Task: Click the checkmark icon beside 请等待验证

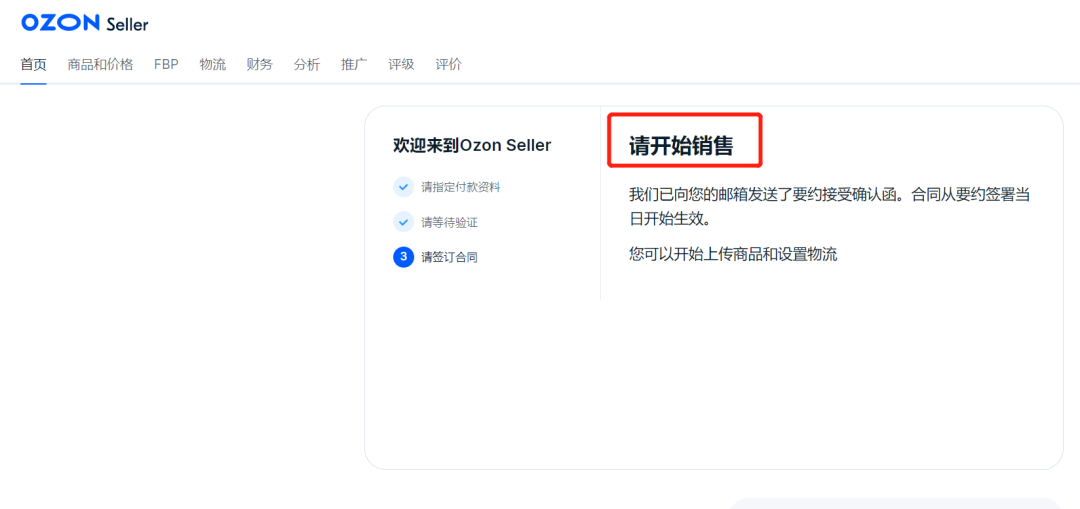Action: [403, 222]
